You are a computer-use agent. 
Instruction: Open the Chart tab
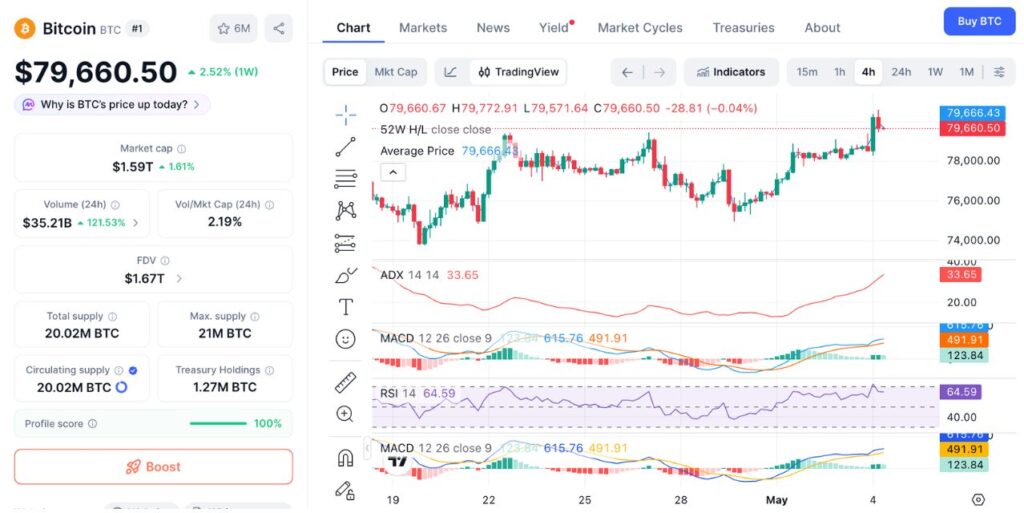(353, 28)
